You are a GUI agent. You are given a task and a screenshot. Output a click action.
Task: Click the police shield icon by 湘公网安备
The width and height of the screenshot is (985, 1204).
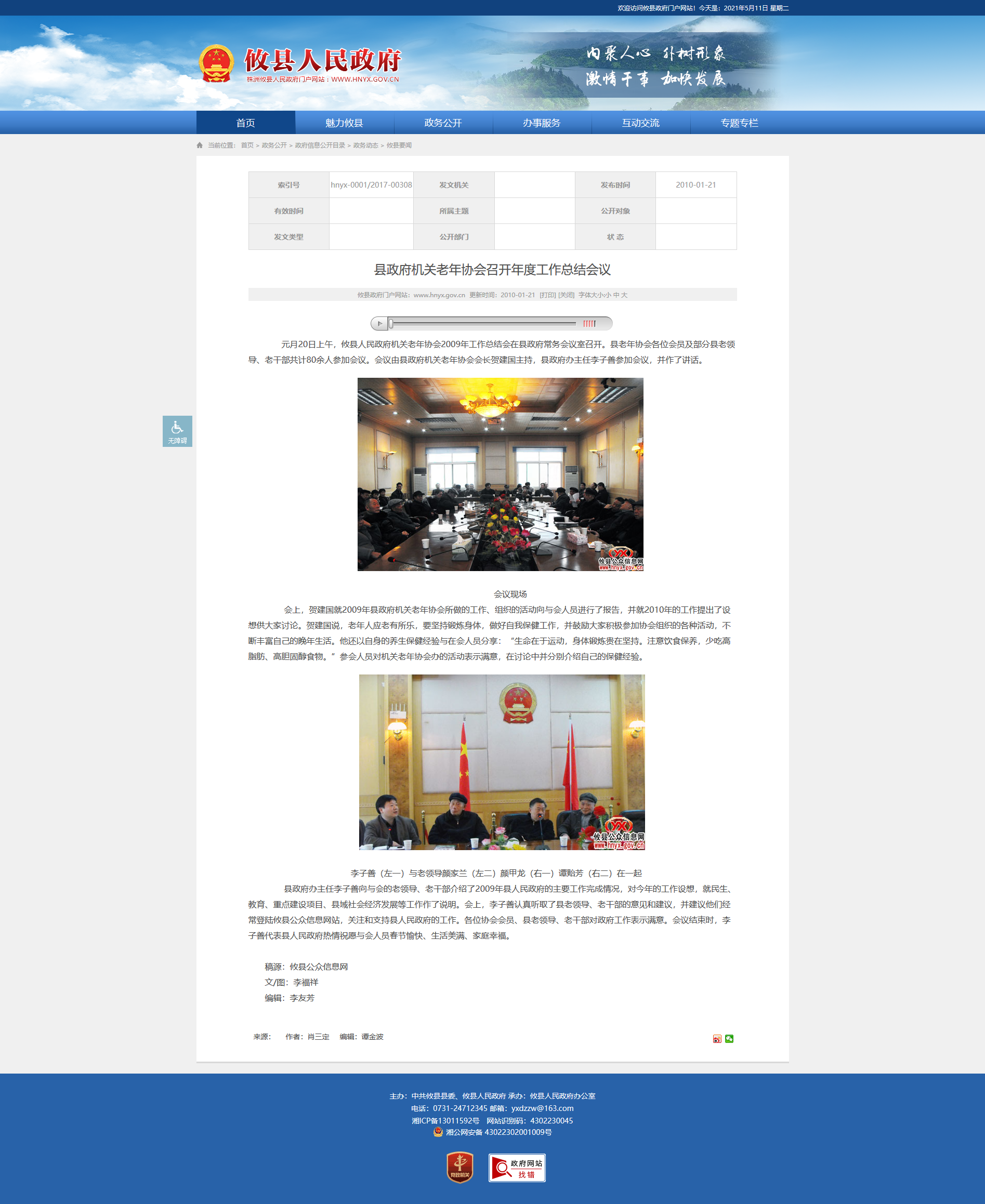438,1132
